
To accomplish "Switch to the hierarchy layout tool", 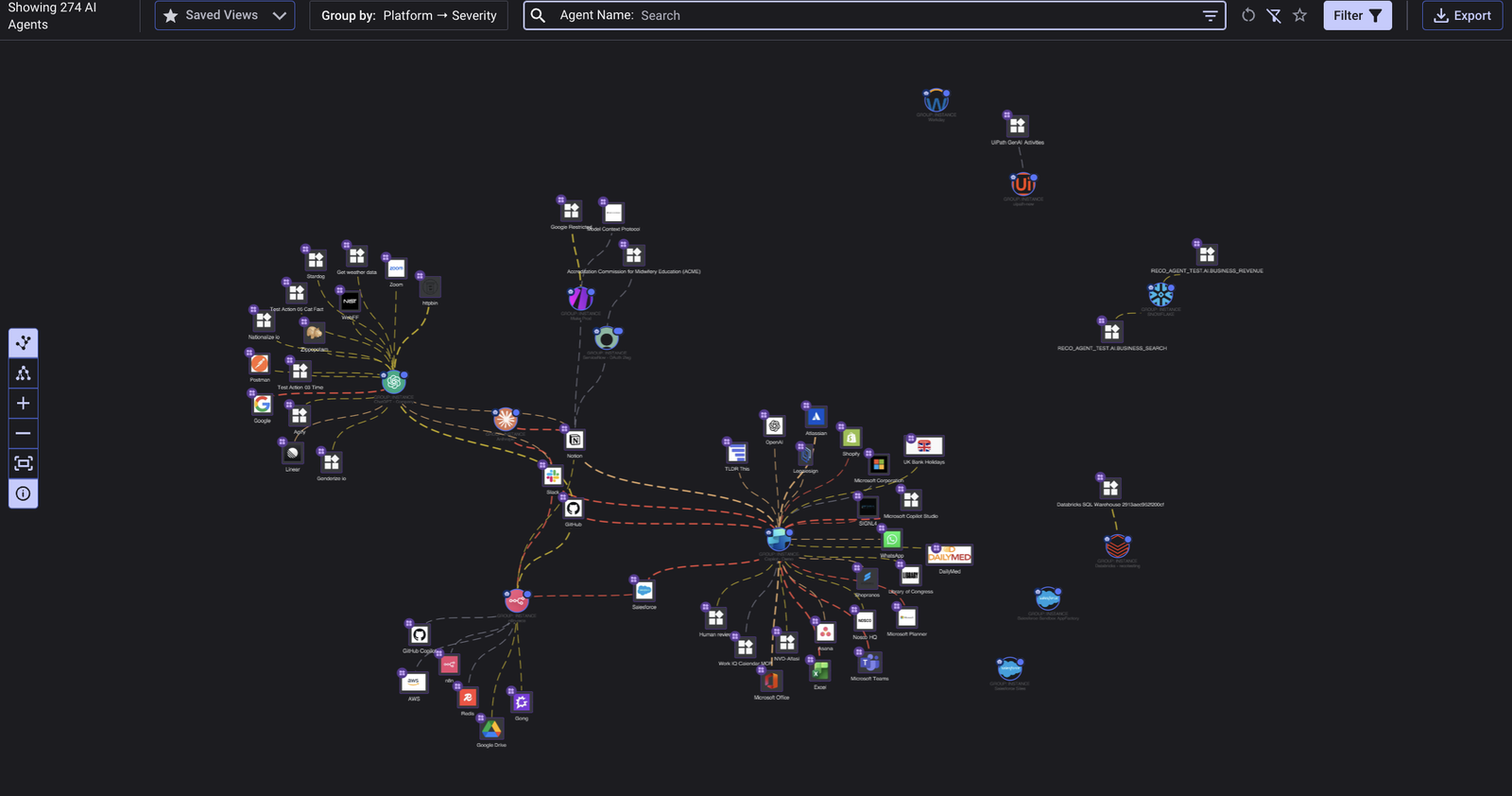I will click(24, 372).
